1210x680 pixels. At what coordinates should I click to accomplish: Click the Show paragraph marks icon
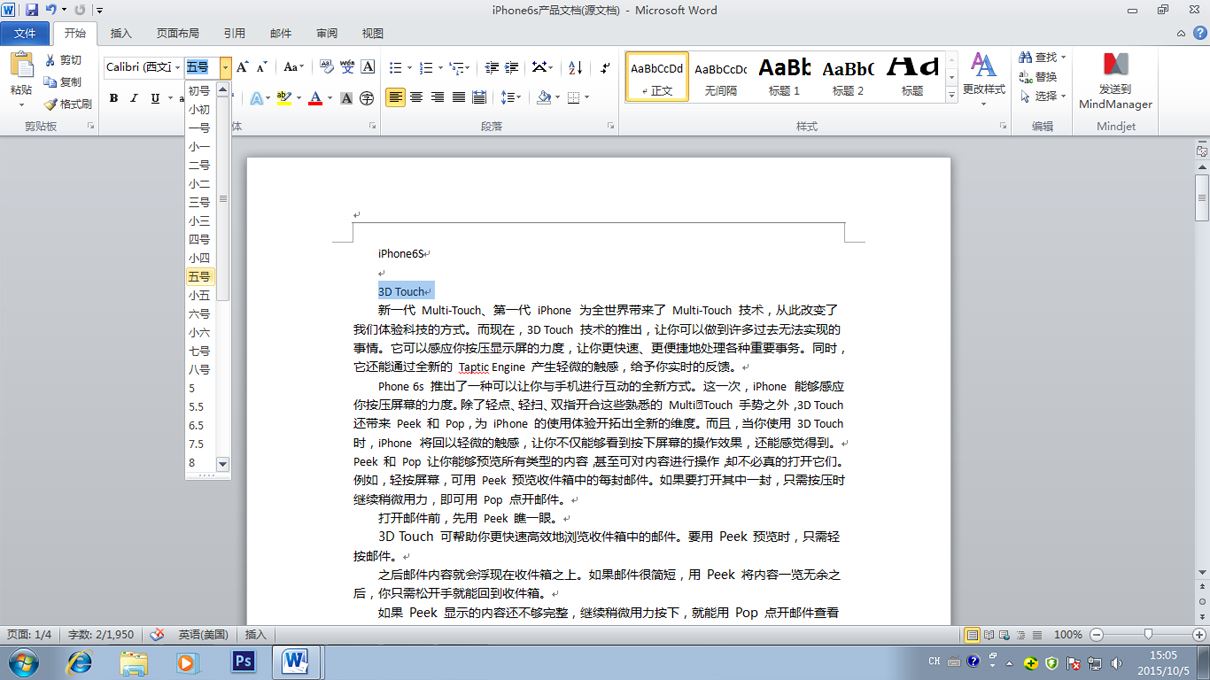[606, 67]
